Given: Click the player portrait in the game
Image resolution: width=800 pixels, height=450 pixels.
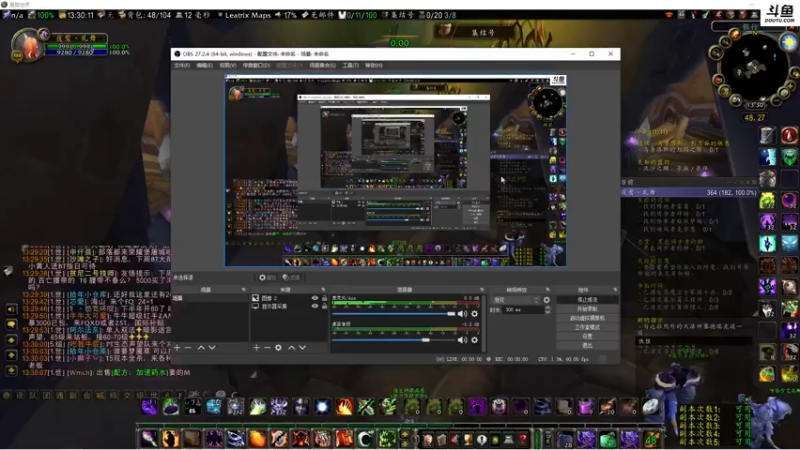Looking at the screenshot, I should pos(27,45).
